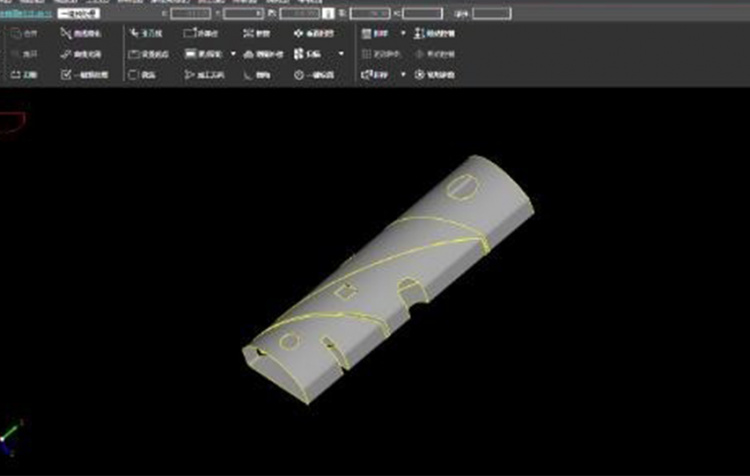Image resolution: width=750 pixels, height=476 pixels.
Task: Uncheck the ticked checkbox in the toolbar
Action: click(66, 75)
